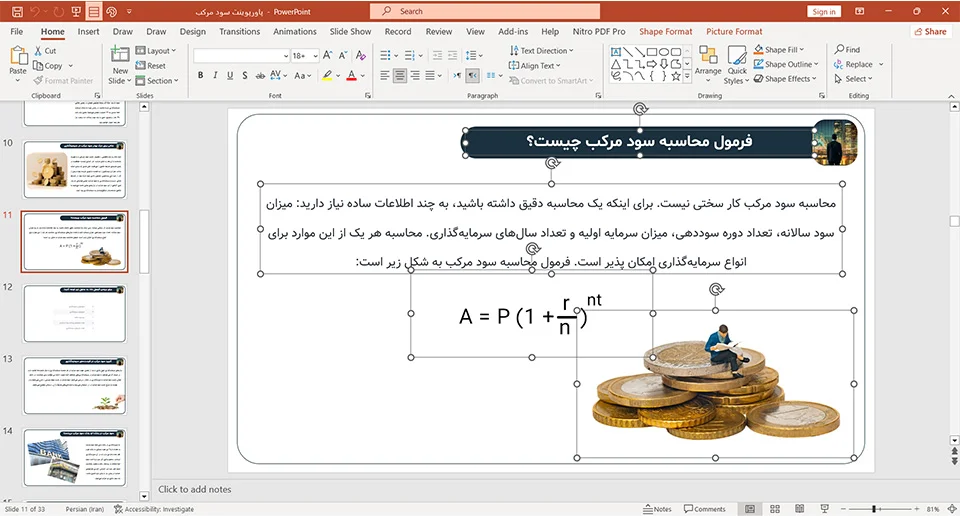Set right-to-left text direction toggle
The width and height of the screenshot is (960, 516).
[x=473, y=75]
